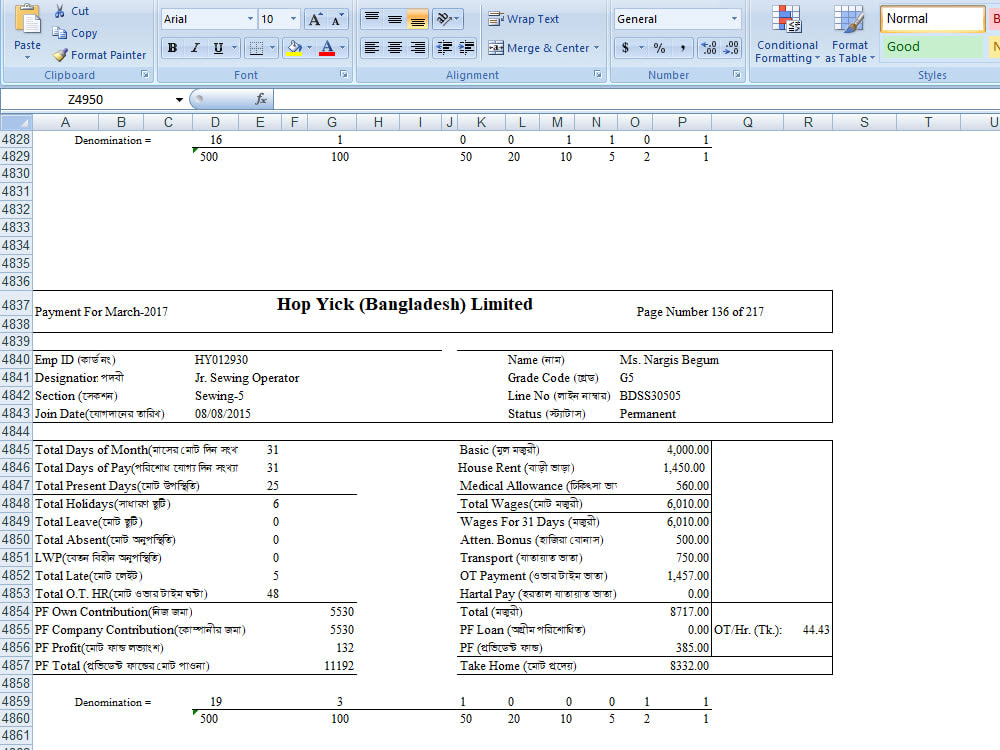The image size is (1000, 750).
Task: Apply yellow fill color to cell
Action: (x=294, y=48)
